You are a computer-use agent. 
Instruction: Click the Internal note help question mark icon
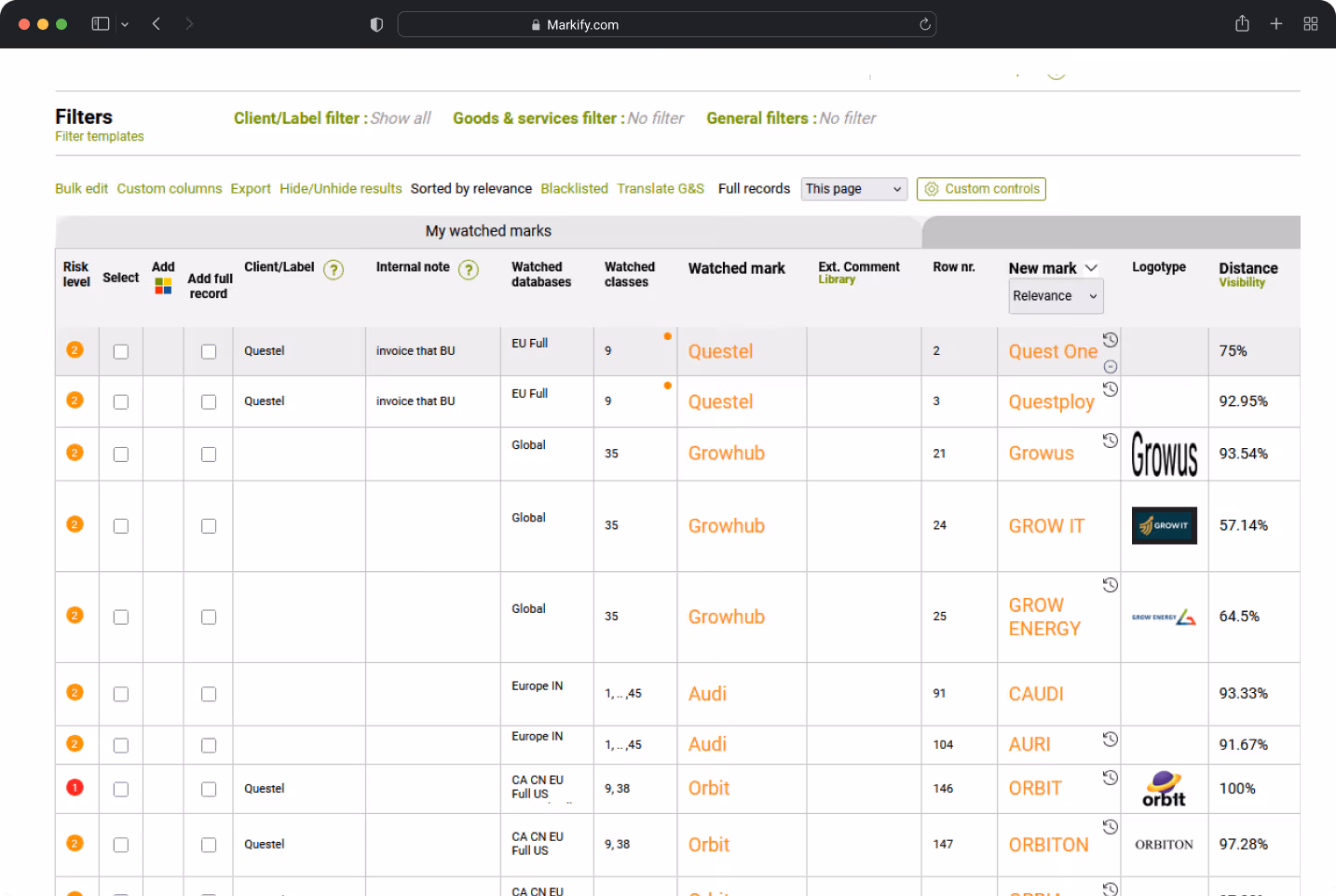point(469,270)
